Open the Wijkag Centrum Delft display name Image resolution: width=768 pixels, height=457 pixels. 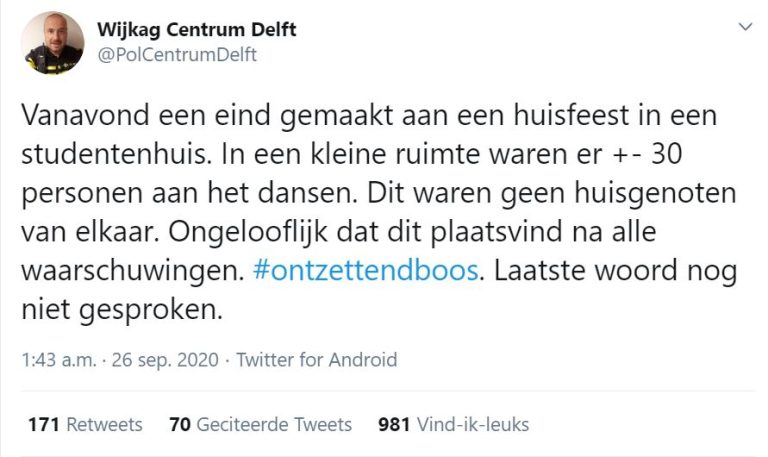(197, 29)
